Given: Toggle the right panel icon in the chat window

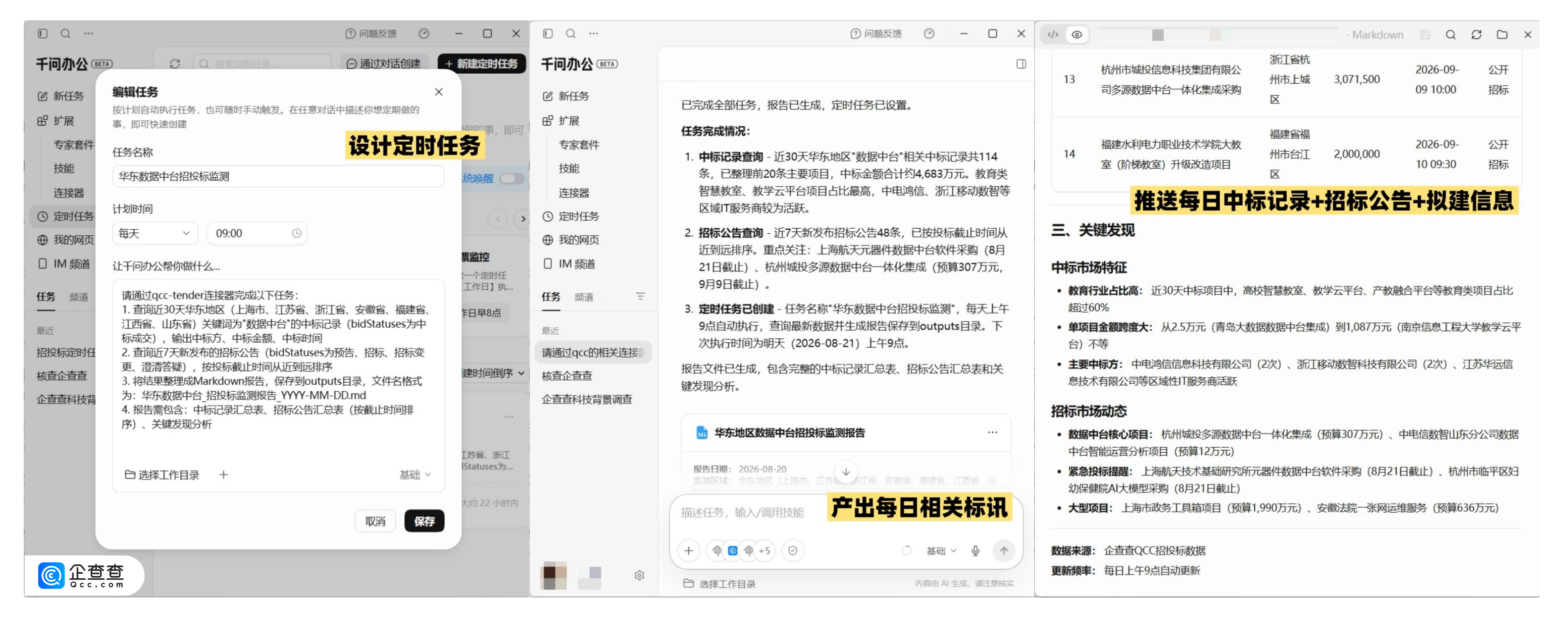Looking at the screenshot, I should click(x=1021, y=64).
